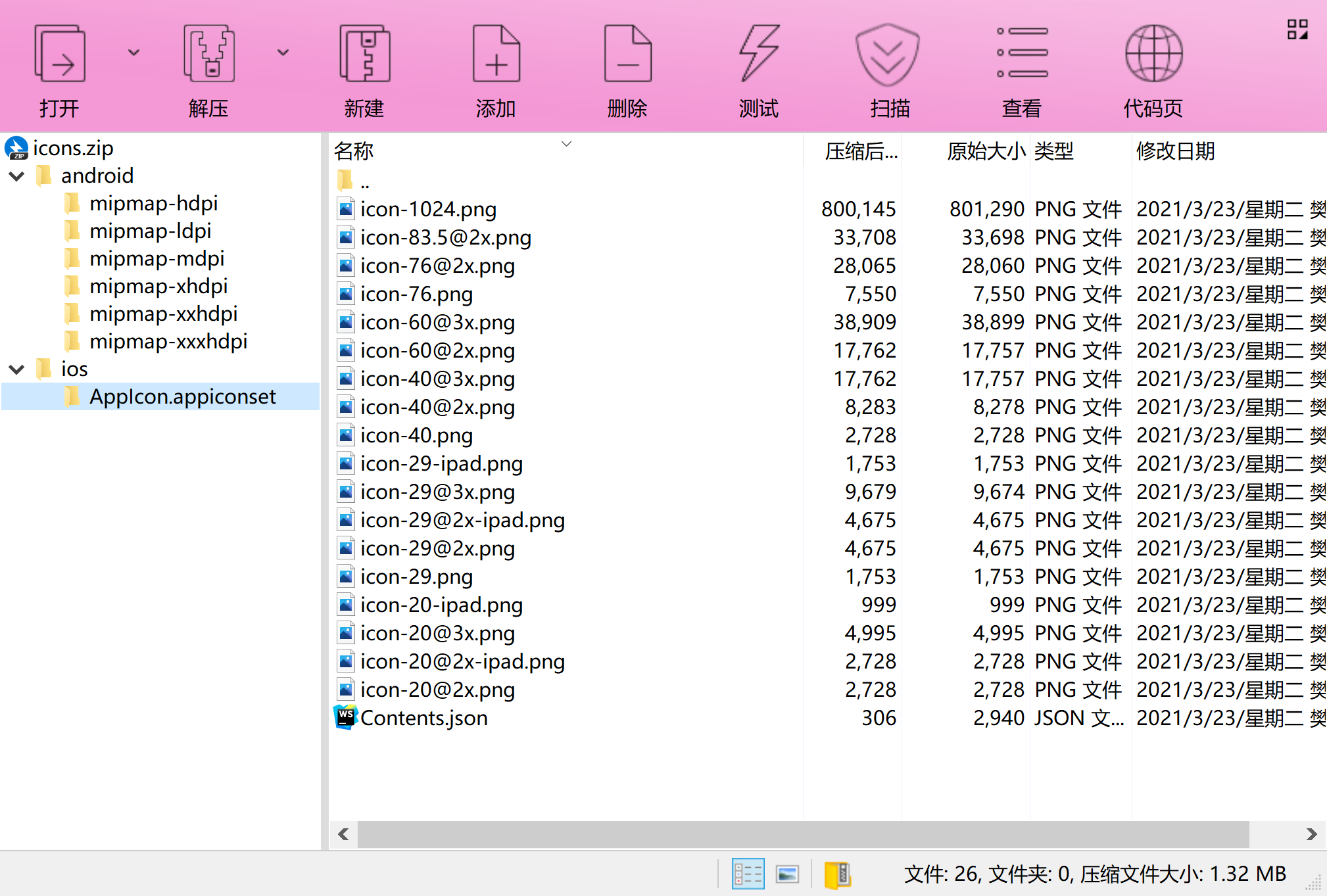Switch to image preview view in status bar

787,874
